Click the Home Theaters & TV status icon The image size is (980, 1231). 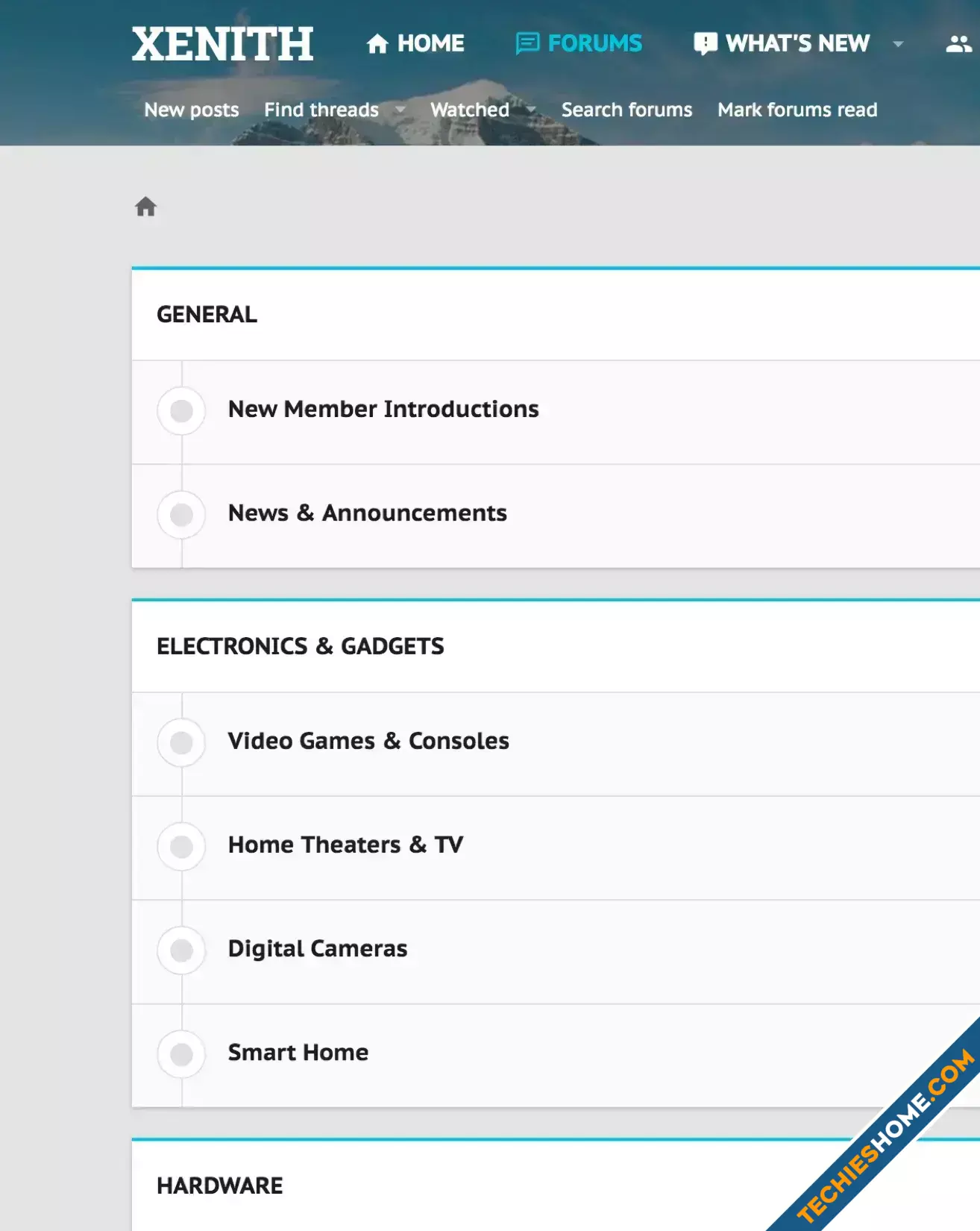point(181,846)
